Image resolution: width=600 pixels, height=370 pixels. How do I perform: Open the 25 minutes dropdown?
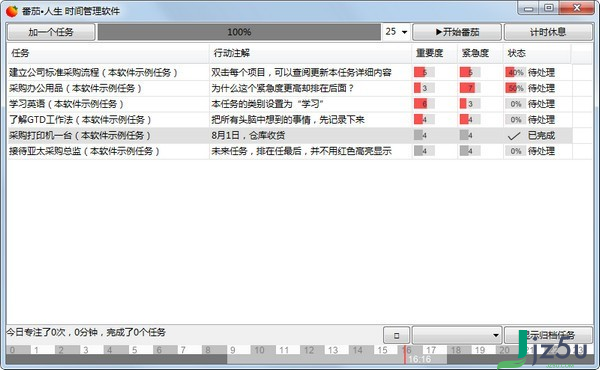[396, 32]
